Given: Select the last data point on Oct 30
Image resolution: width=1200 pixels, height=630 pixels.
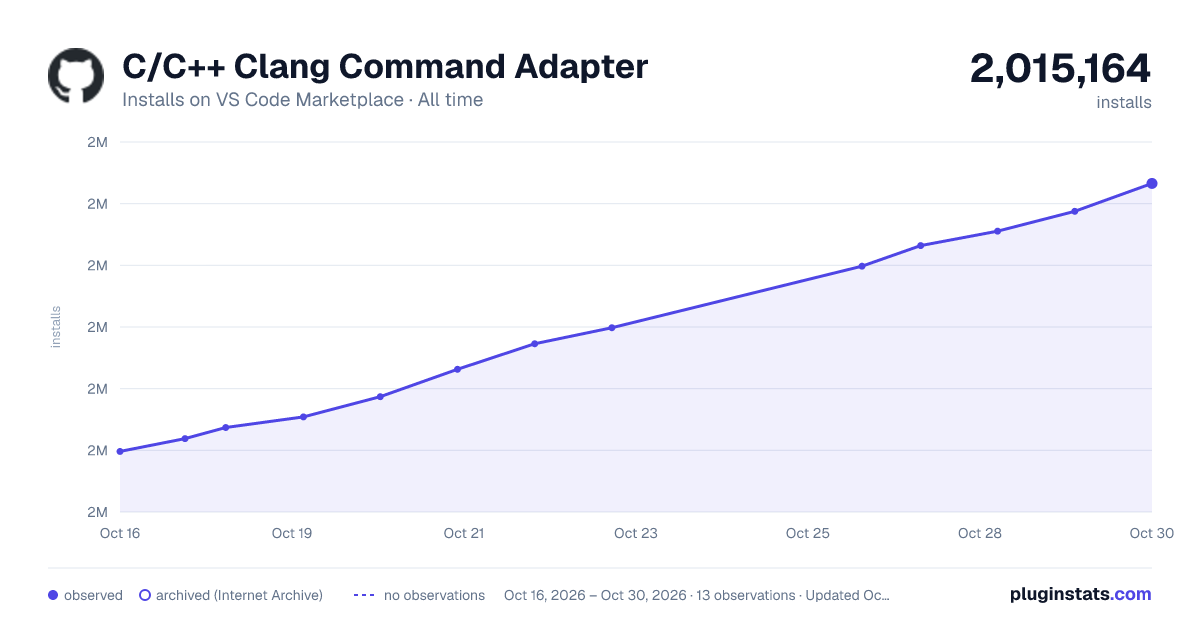Looking at the screenshot, I should (x=1152, y=183).
